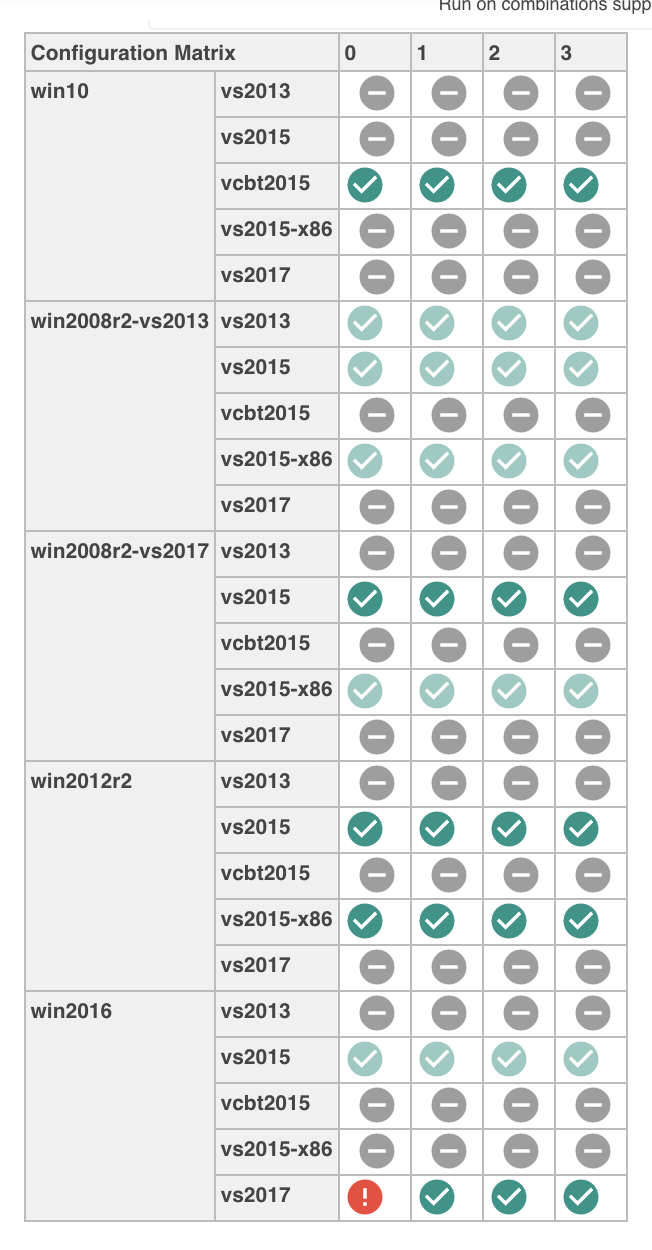Open win2008r2-vs2013 vs2015 column 2 faded checkmark
The image size is (652, 1250).
point(508,369)
